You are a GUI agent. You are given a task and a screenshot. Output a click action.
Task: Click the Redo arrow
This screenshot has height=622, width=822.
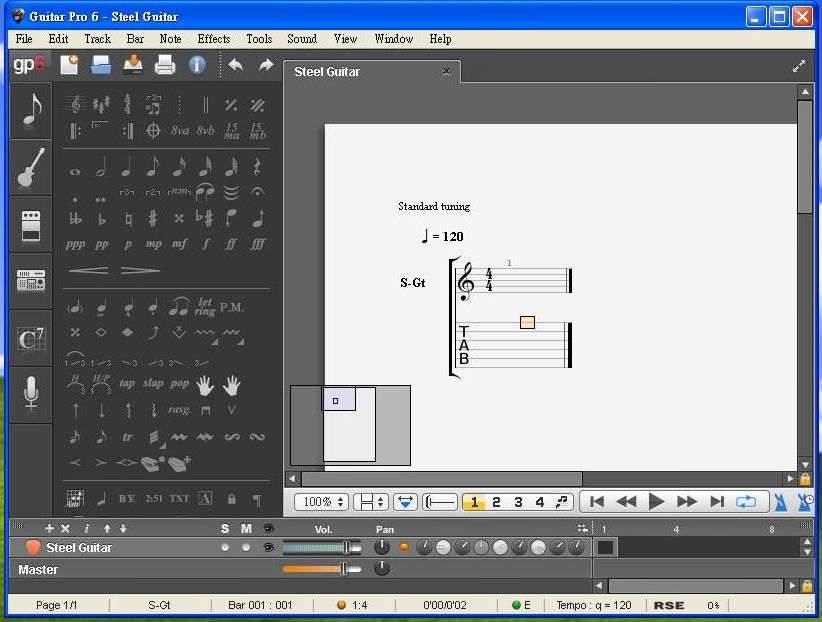pyautogui.click(x=266, y=65)
